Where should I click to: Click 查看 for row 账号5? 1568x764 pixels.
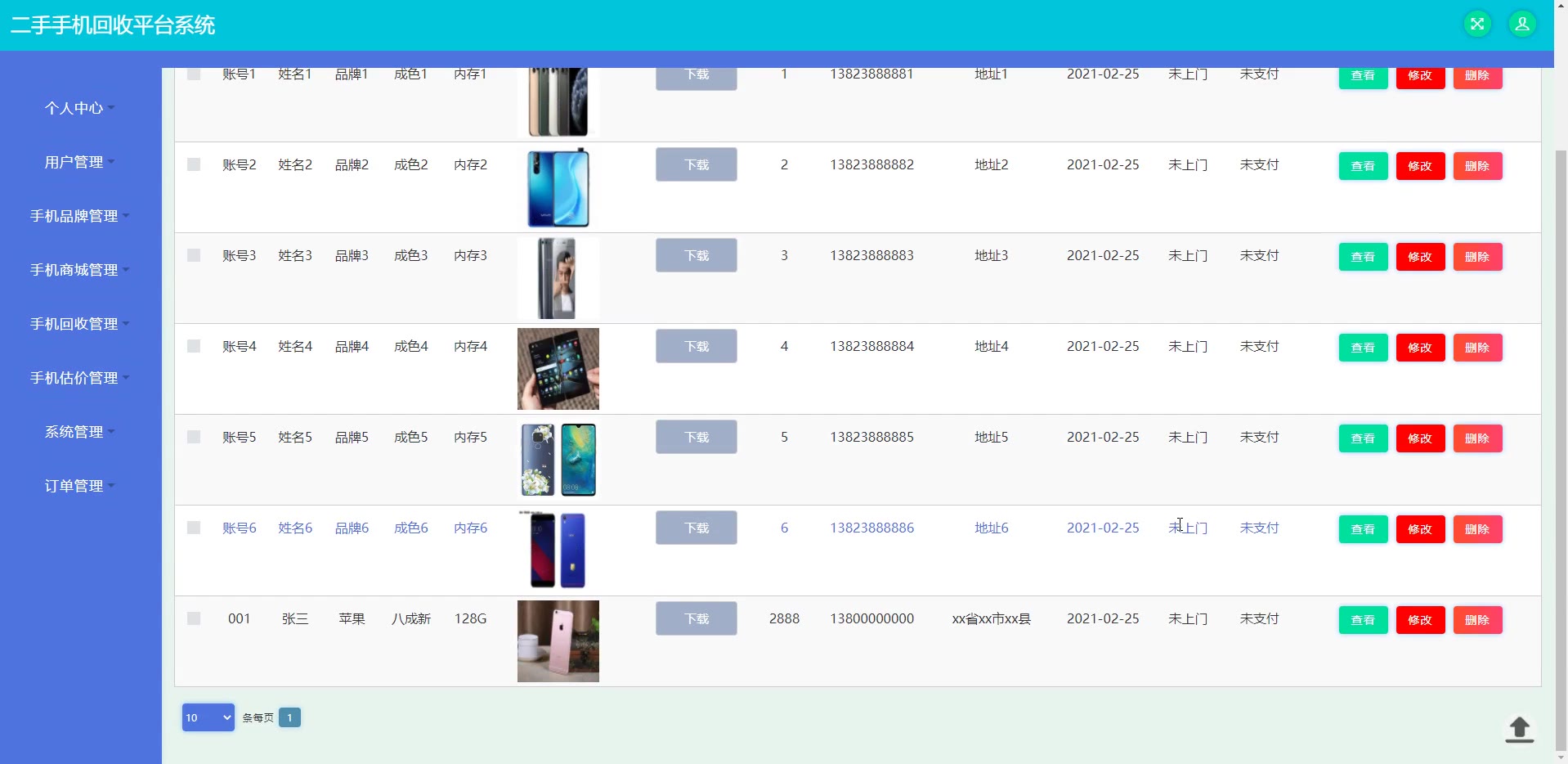pos(1363,438)
